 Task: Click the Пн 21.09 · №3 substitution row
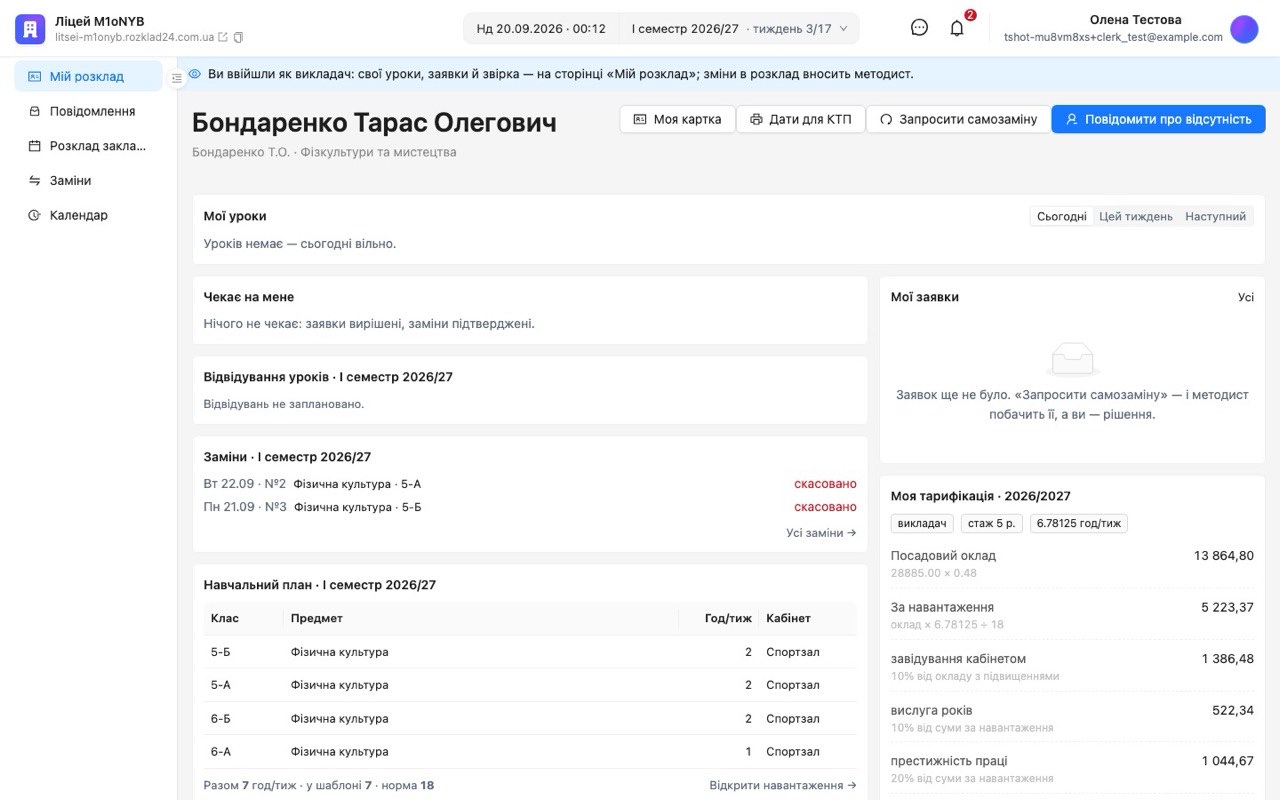530,507
